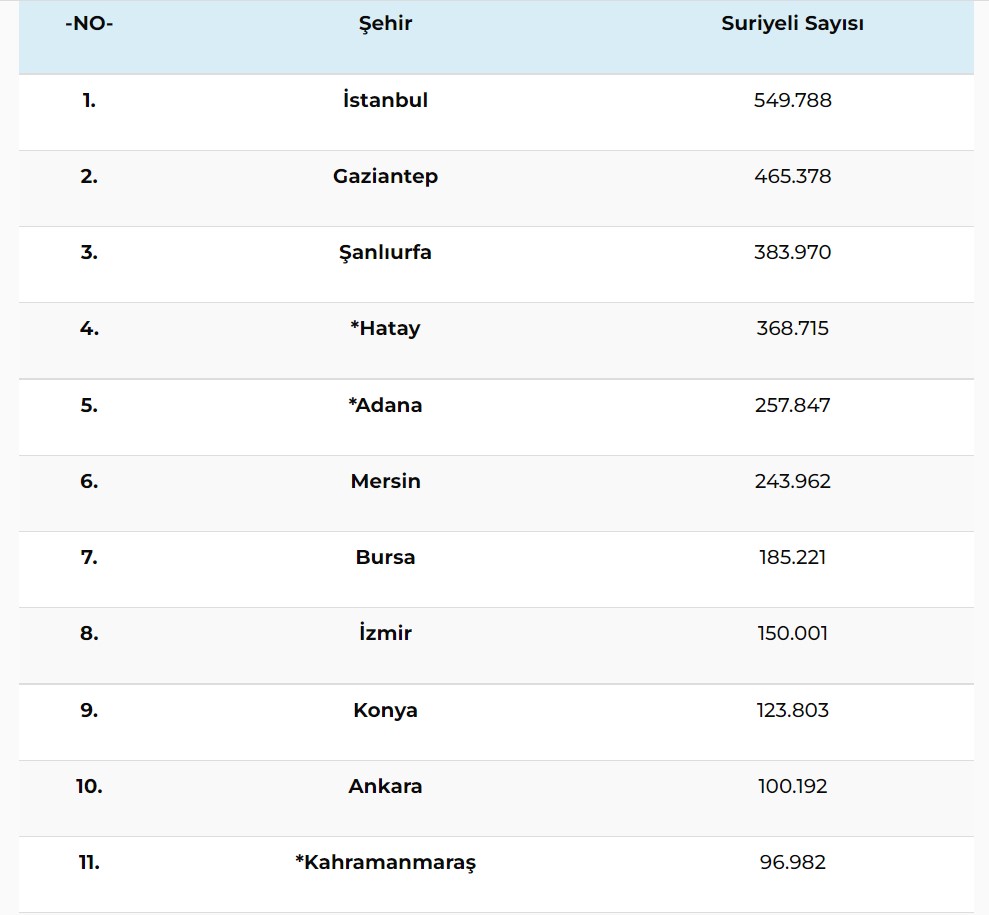
Task: Click the -NO- column header
Action: [89, 24]
